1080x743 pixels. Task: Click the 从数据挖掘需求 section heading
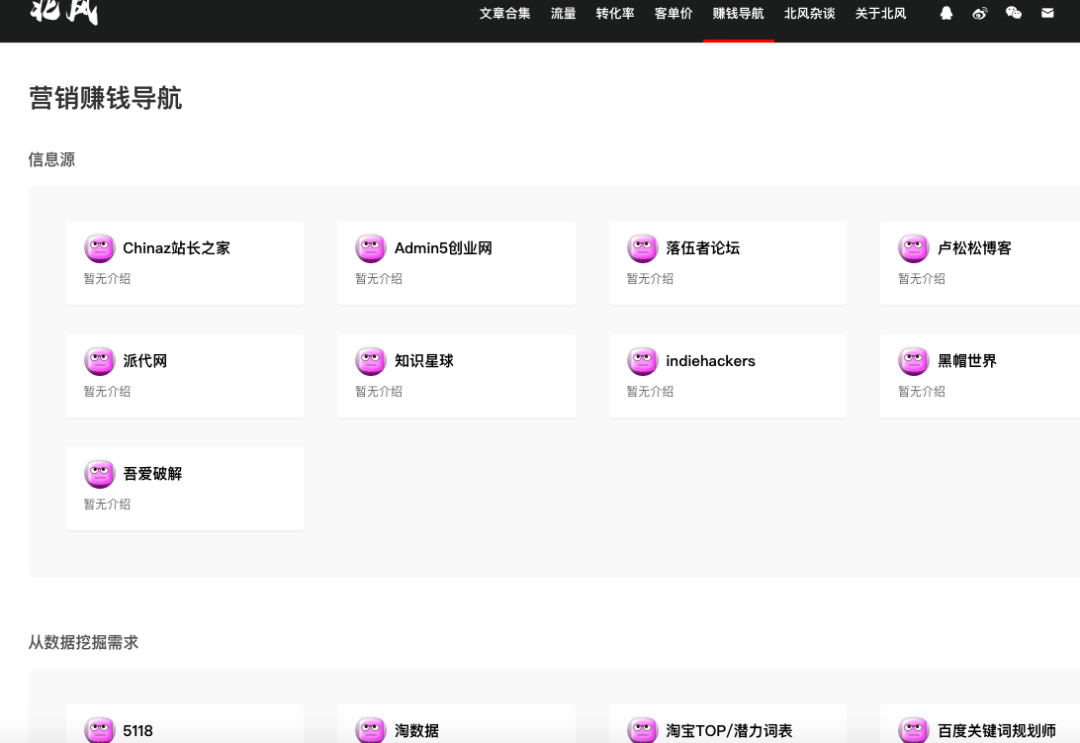(83, 642)
